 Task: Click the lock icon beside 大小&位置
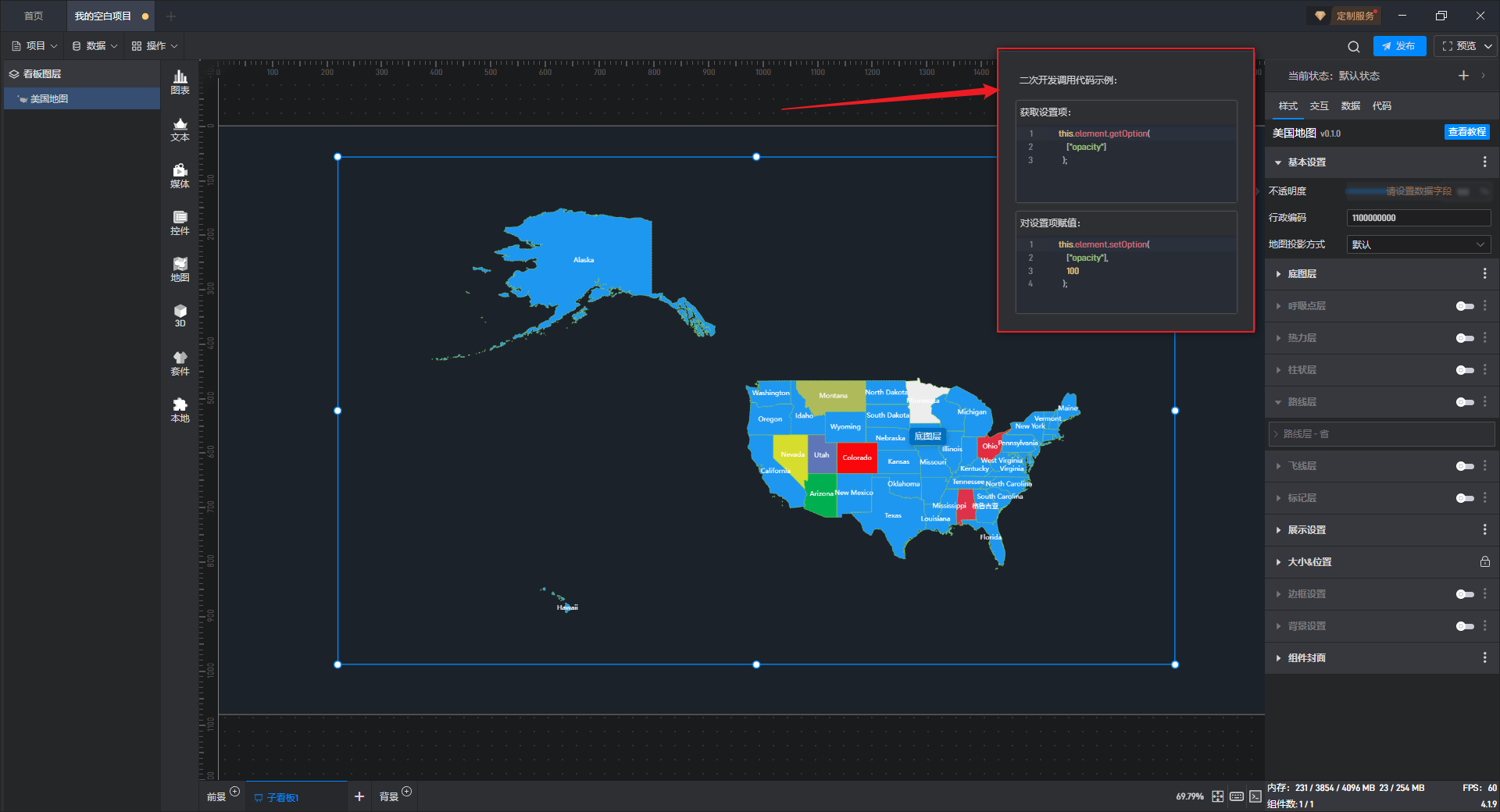pyautogui.click(x=1484, y=562)
